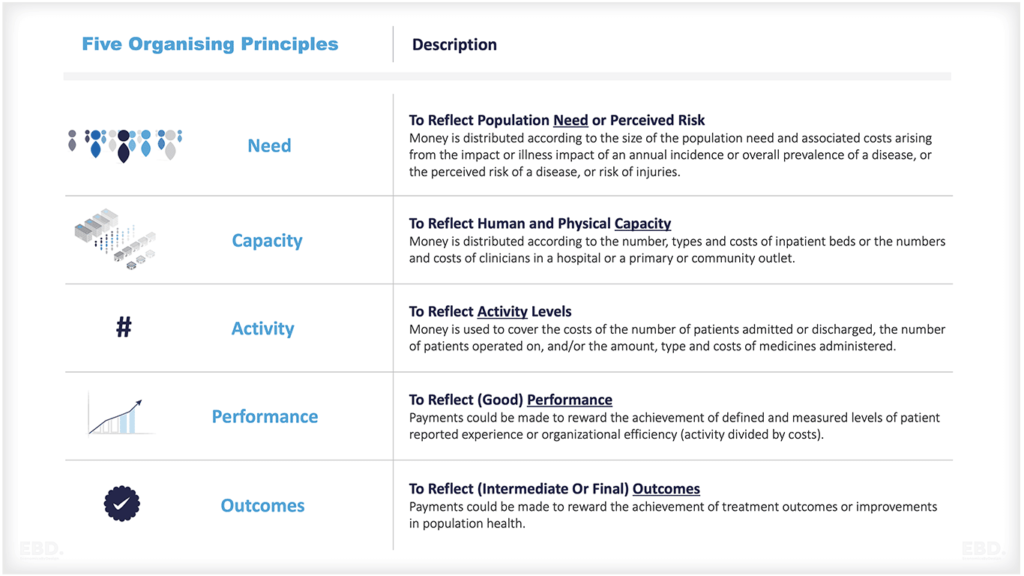Viewport: 1024px width, 576px height.
Task: Click the hospital buildings icon beside Capacity
Action: [115, 238]
